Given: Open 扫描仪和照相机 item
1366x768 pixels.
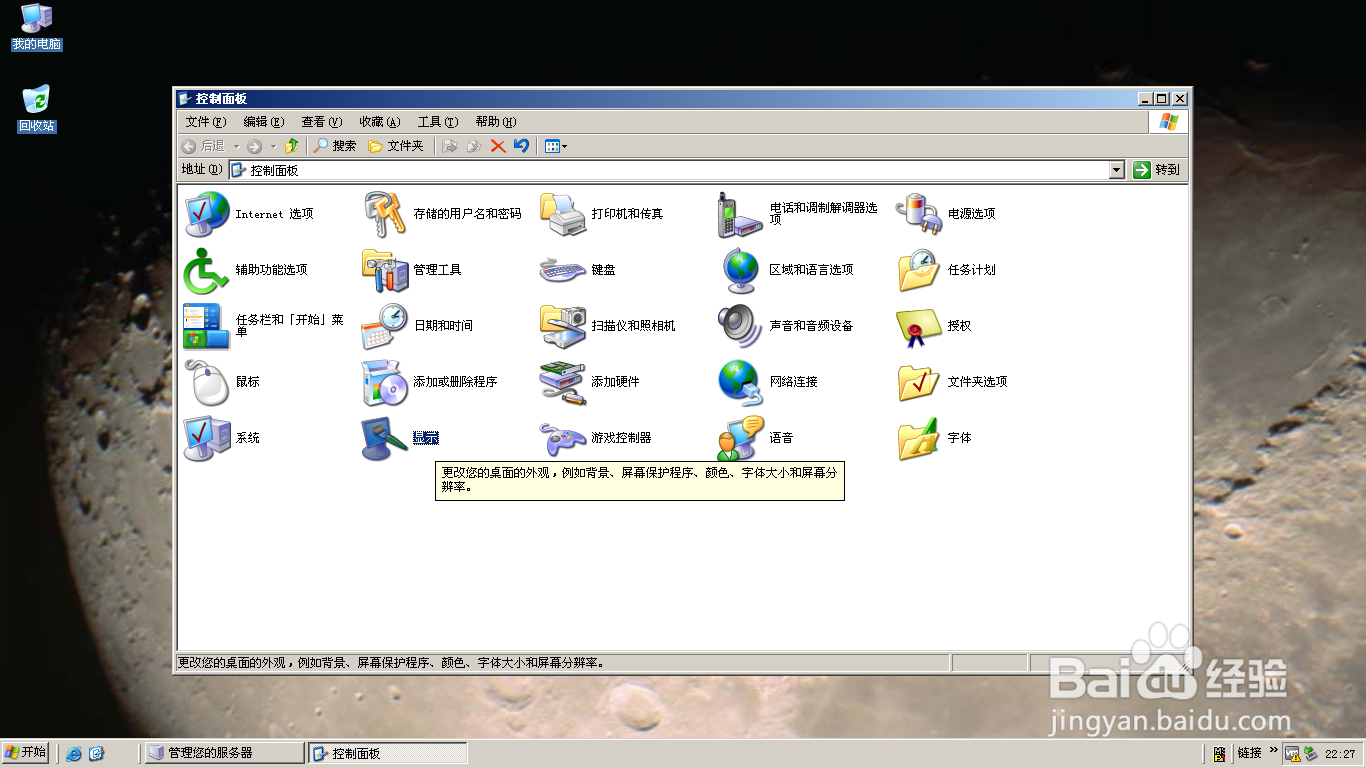Looking at the screenshot, I should [607, 326].
